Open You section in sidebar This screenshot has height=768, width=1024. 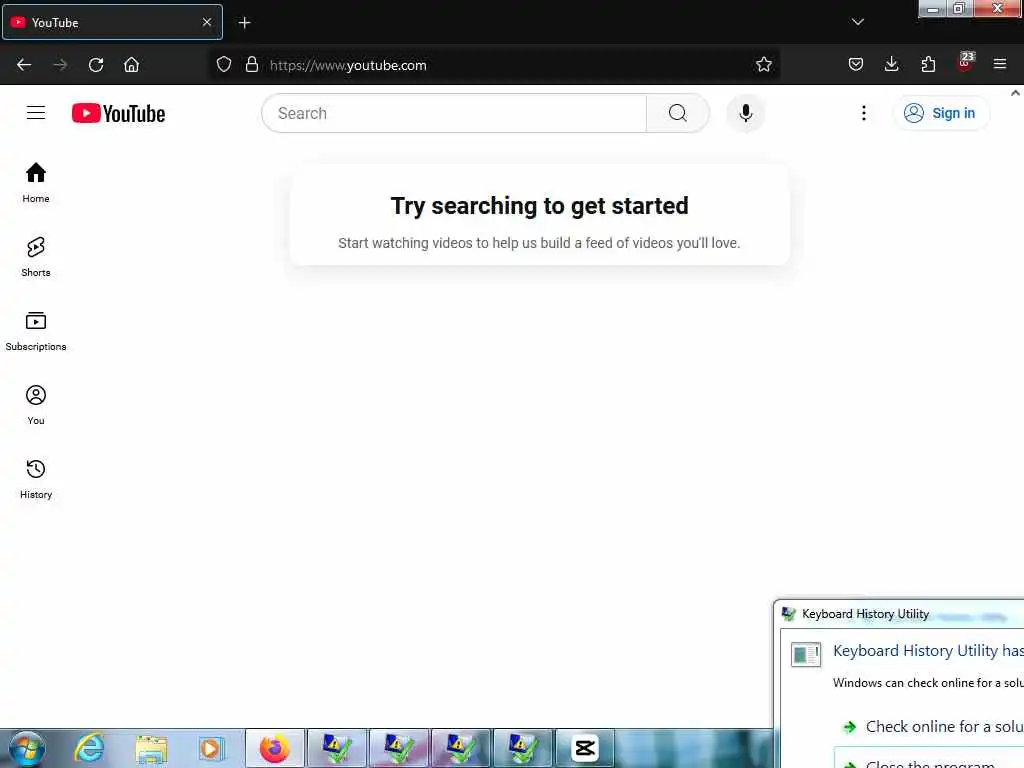pos(36,405)
